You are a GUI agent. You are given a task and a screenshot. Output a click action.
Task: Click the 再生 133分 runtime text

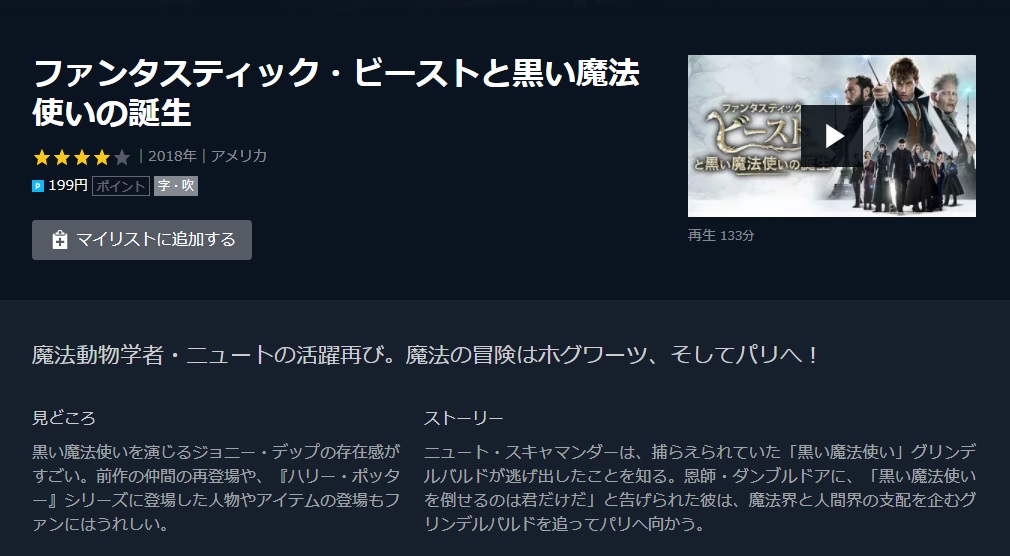(721, 236)
